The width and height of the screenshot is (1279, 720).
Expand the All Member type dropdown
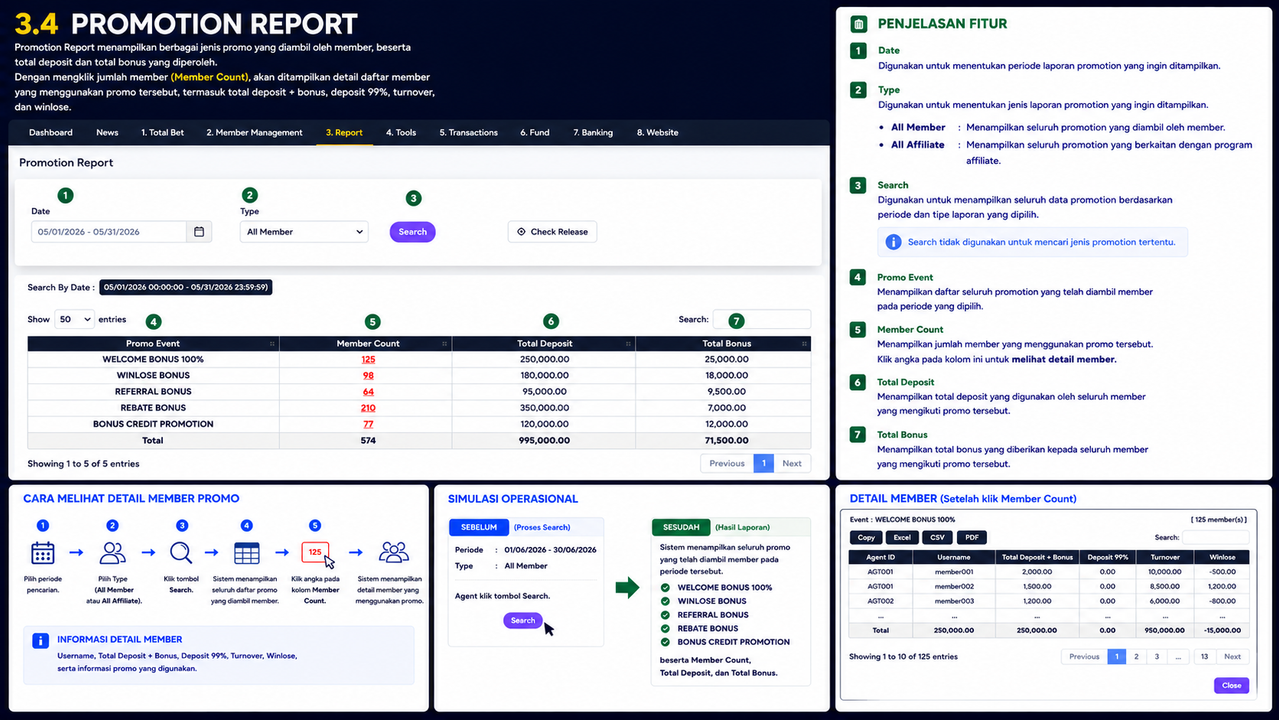click(304, 232)
